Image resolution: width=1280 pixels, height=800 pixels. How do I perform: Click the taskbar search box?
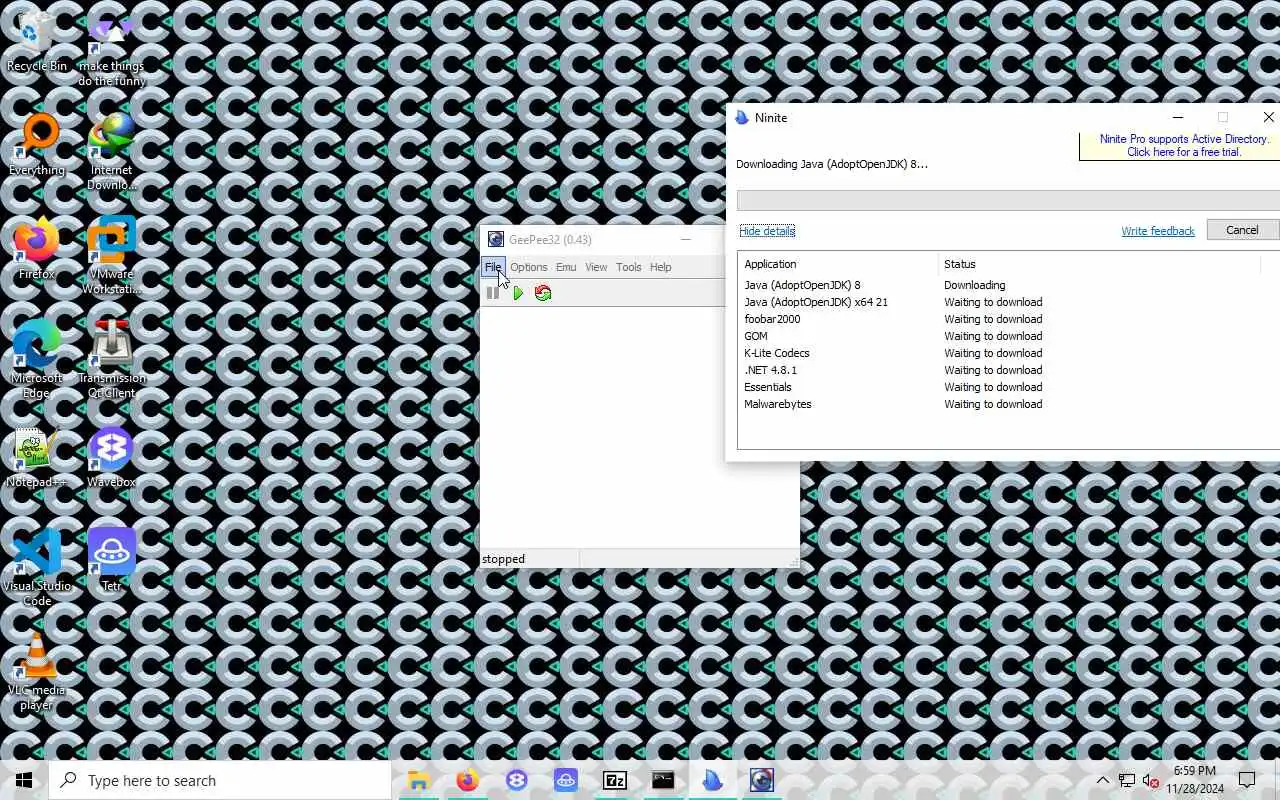point(220,780)
